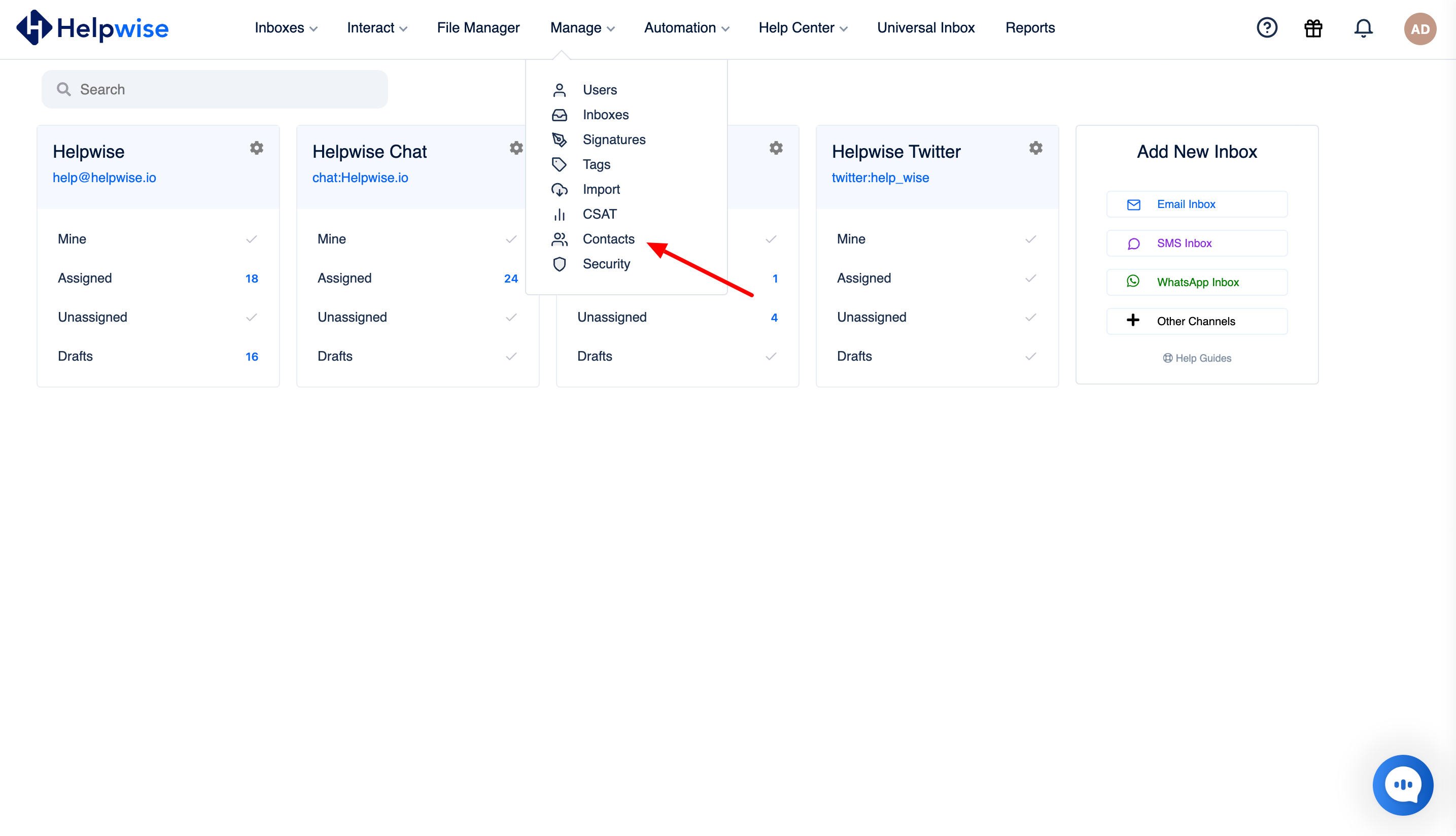
Task: Click the plus icon for Other Channels
Action: pyautogui.click(x=1133, y=321)
